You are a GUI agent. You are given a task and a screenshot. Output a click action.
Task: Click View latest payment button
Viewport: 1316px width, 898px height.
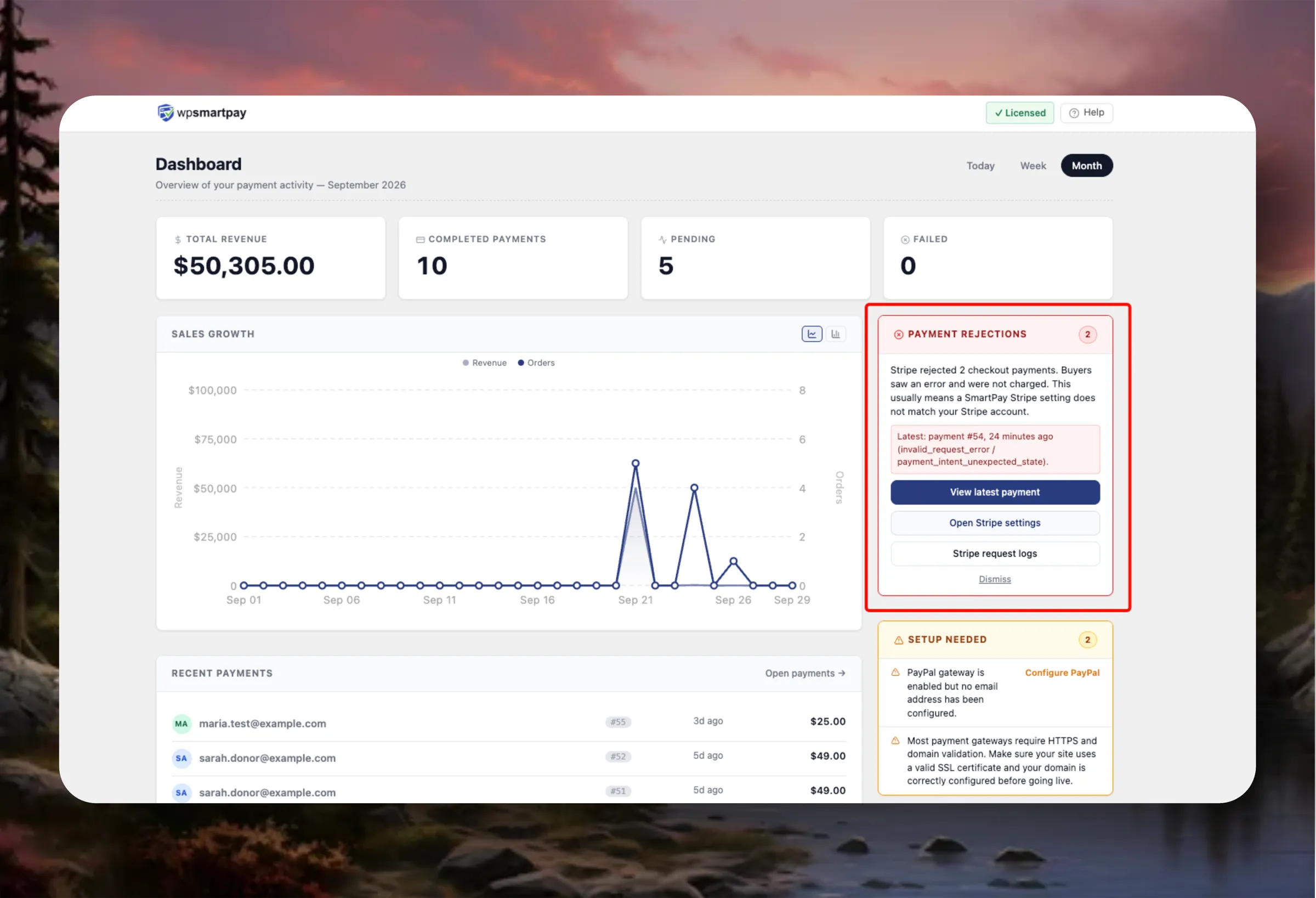[x=995, y=493]
